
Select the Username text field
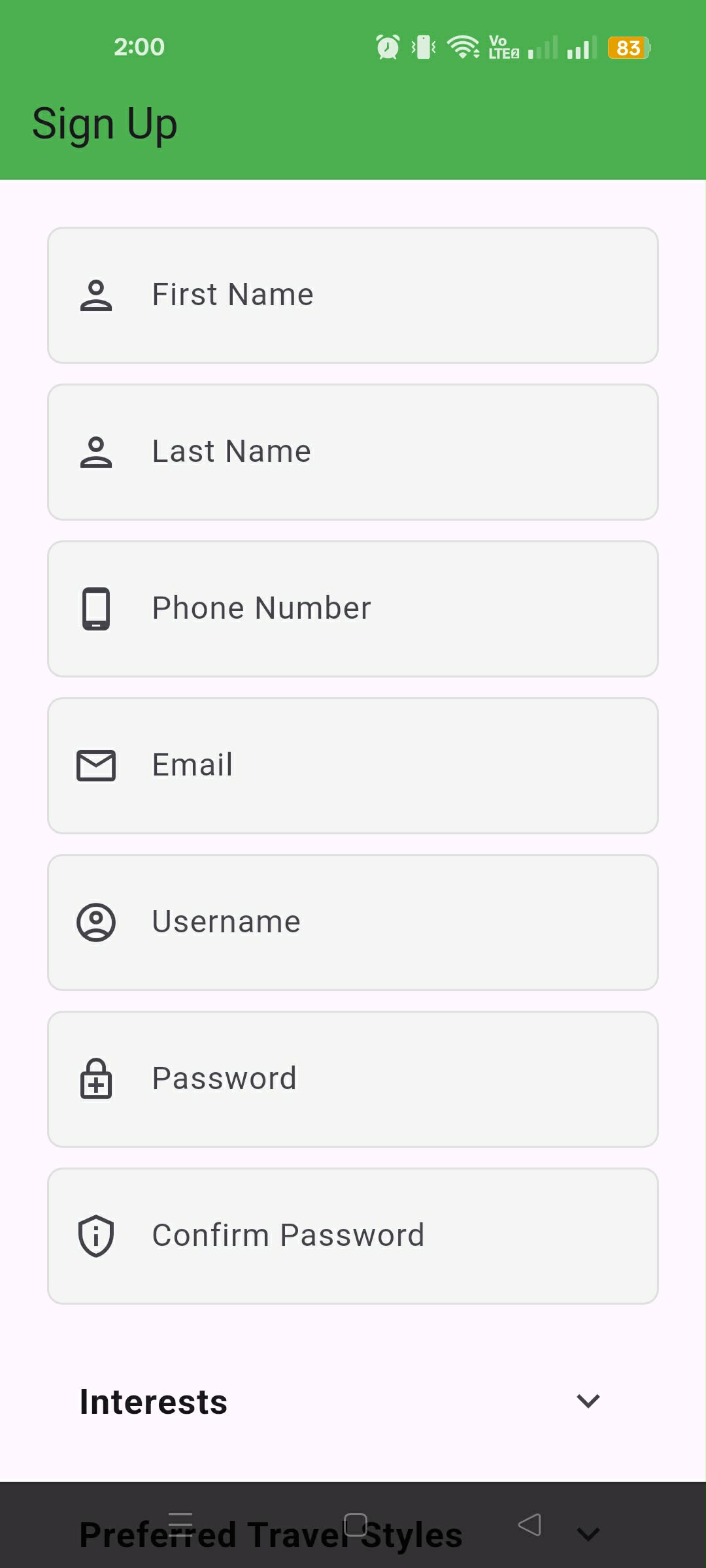392,923
